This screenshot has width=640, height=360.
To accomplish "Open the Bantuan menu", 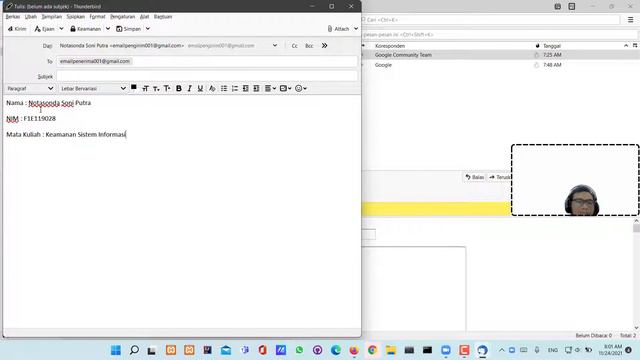I will [x=163, y=17].
